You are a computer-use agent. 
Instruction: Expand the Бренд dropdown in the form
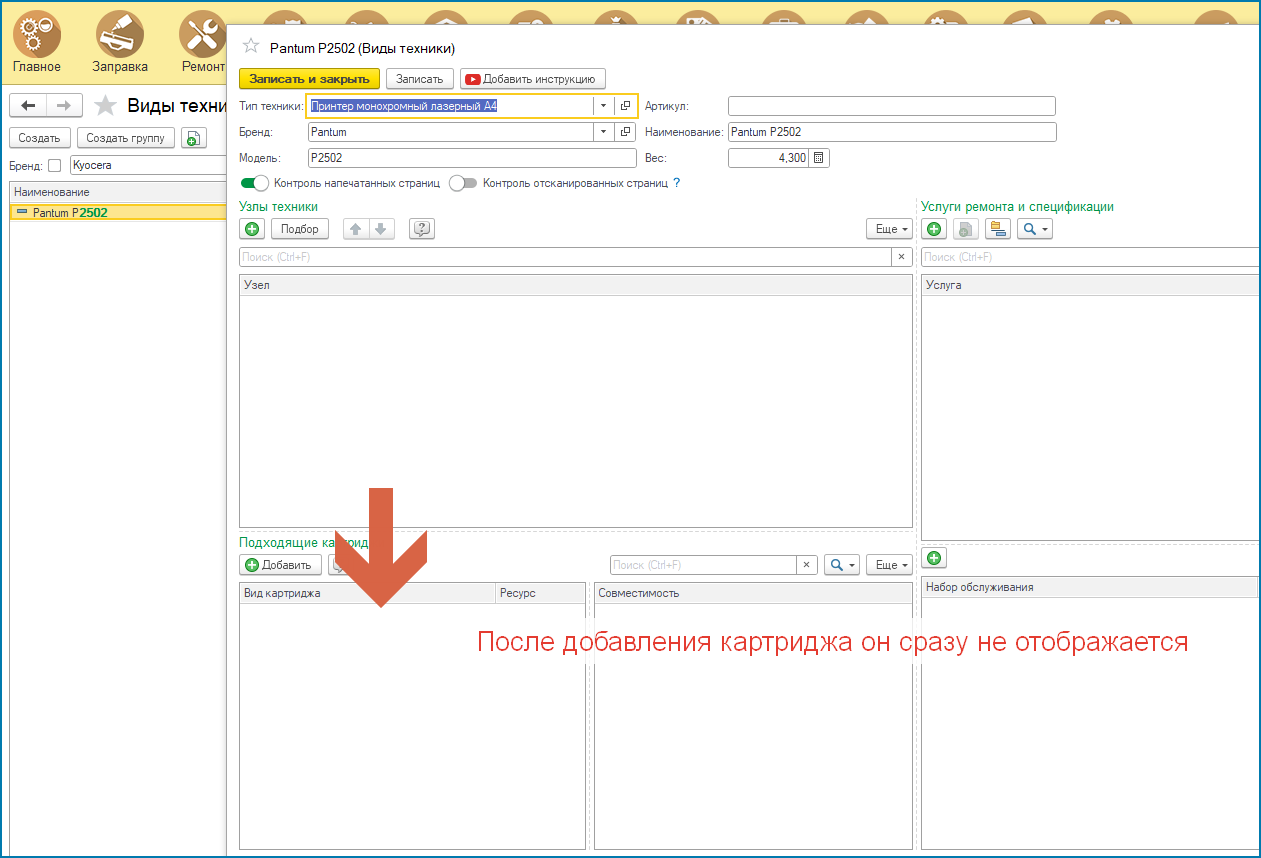click(x=603, y=132)
